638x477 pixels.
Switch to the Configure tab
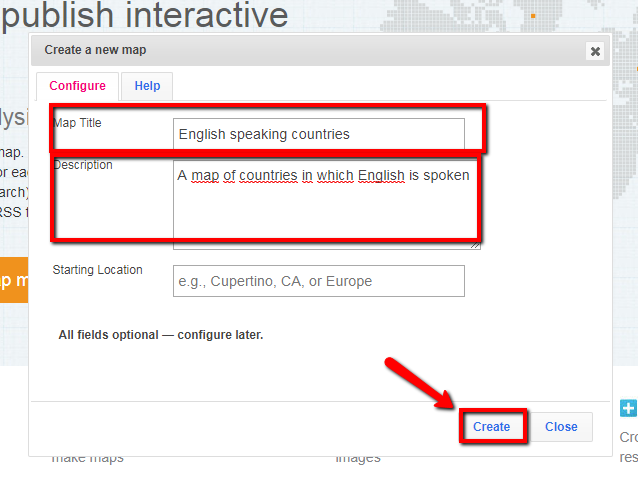pyautogui.click(x=77, y=86)
